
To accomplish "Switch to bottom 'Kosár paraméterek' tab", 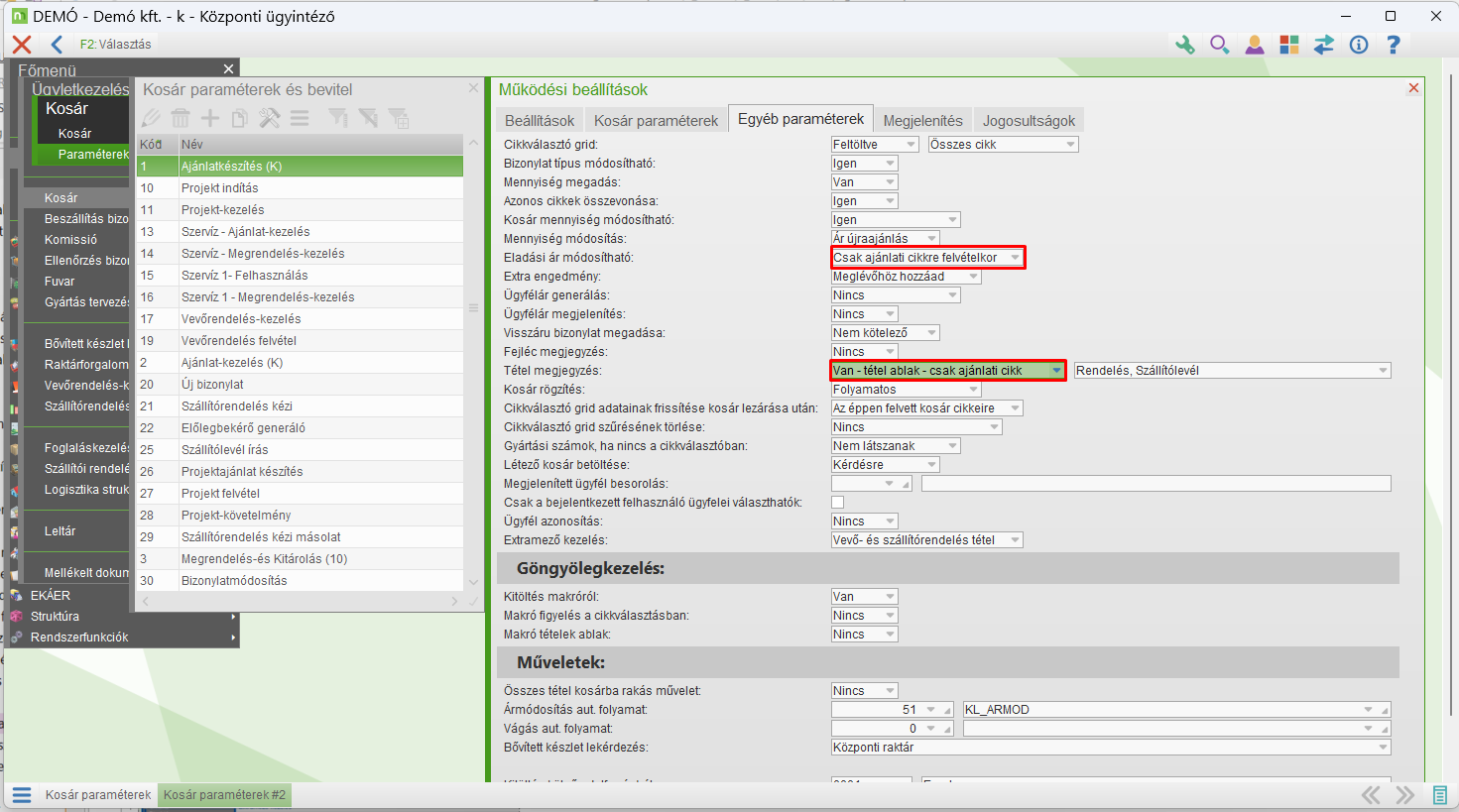I will pos(97,795).
